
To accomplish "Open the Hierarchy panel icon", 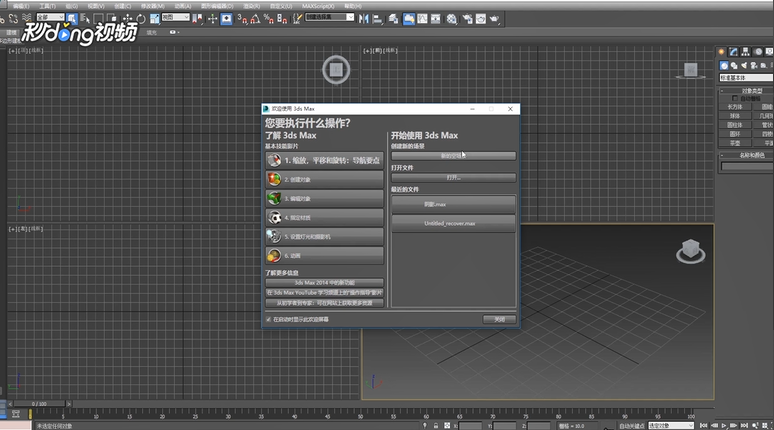I will pyautogui.click(x=745, y=52).
